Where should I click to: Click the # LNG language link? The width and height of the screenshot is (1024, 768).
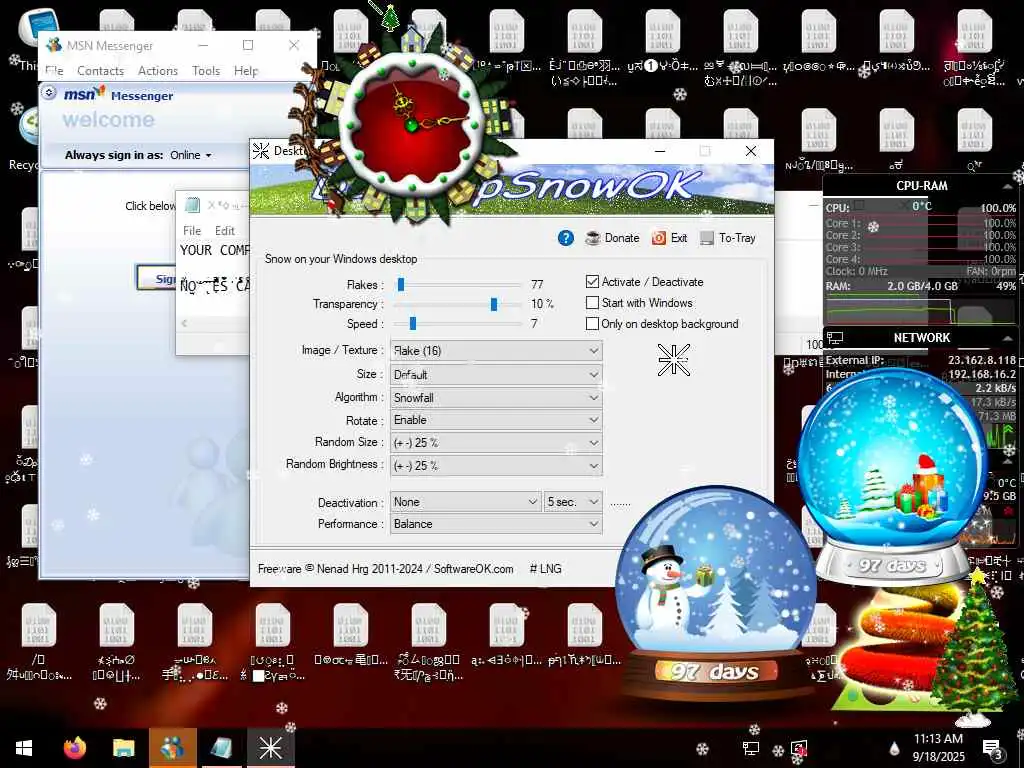coord(545,569)
